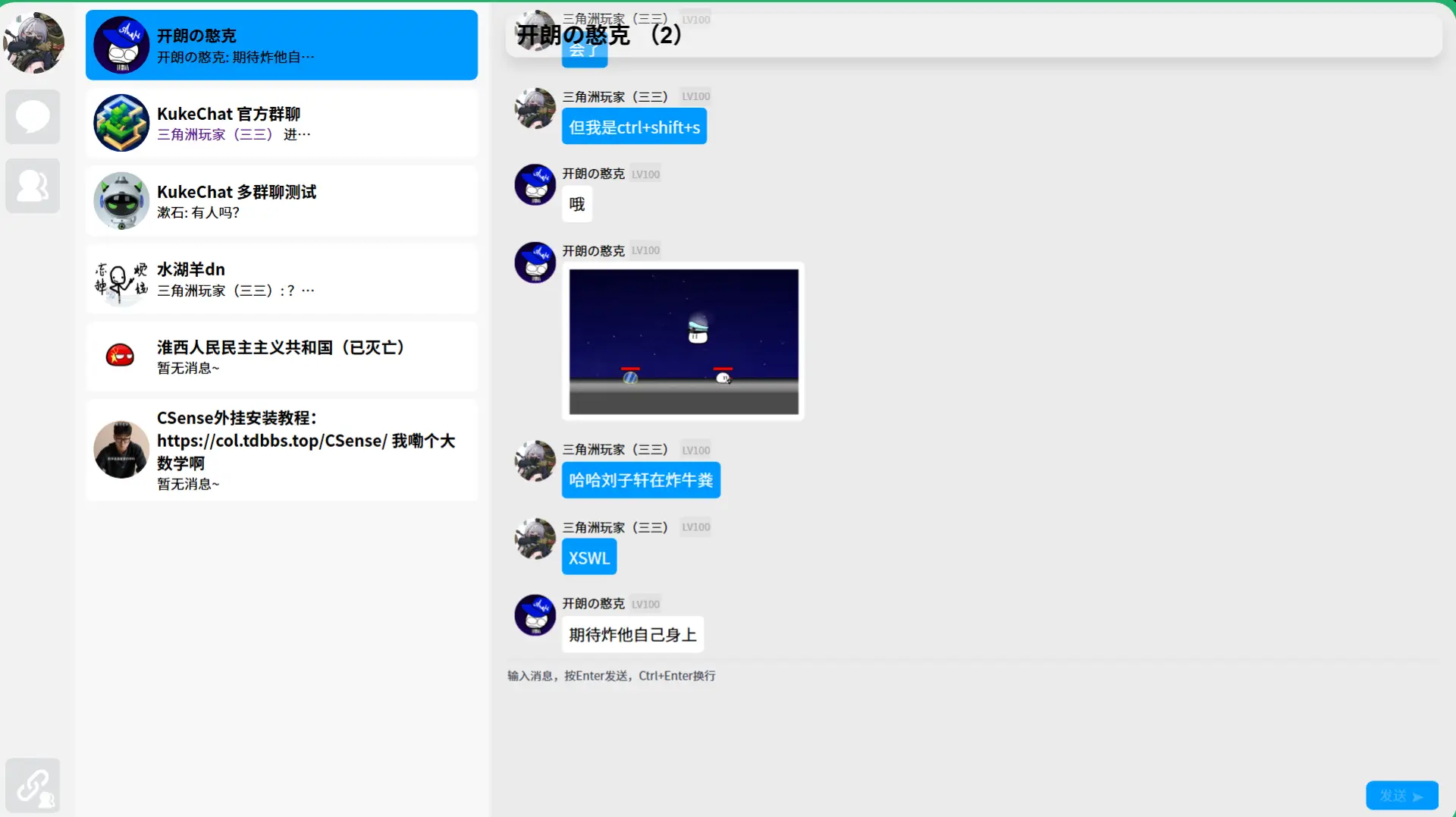Image resolution: width=1456 pixels, height=817 pixels.
Task: Open KukeChat 官方群聊 group chat
Action: (281, 123)
